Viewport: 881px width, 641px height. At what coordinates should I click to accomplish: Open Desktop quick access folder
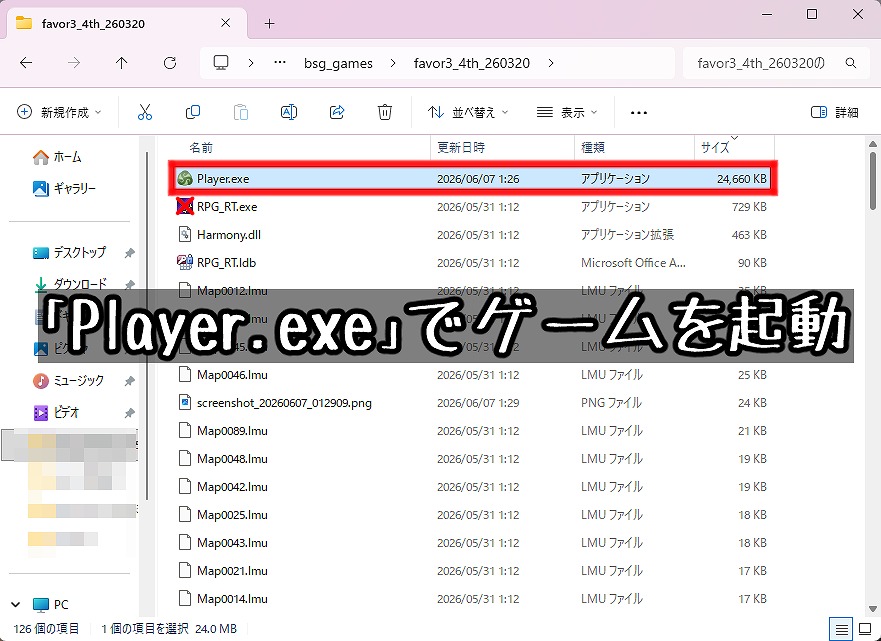(x=69, y=252)
